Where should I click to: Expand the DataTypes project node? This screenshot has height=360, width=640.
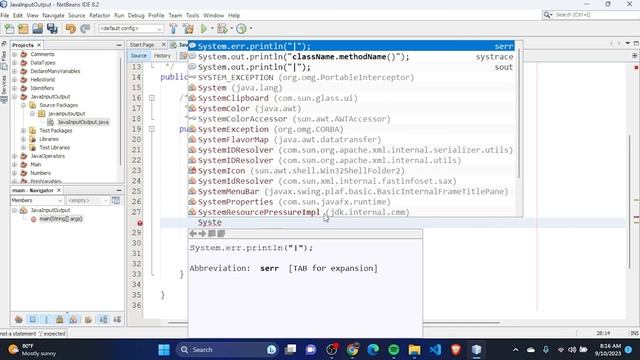15,62
